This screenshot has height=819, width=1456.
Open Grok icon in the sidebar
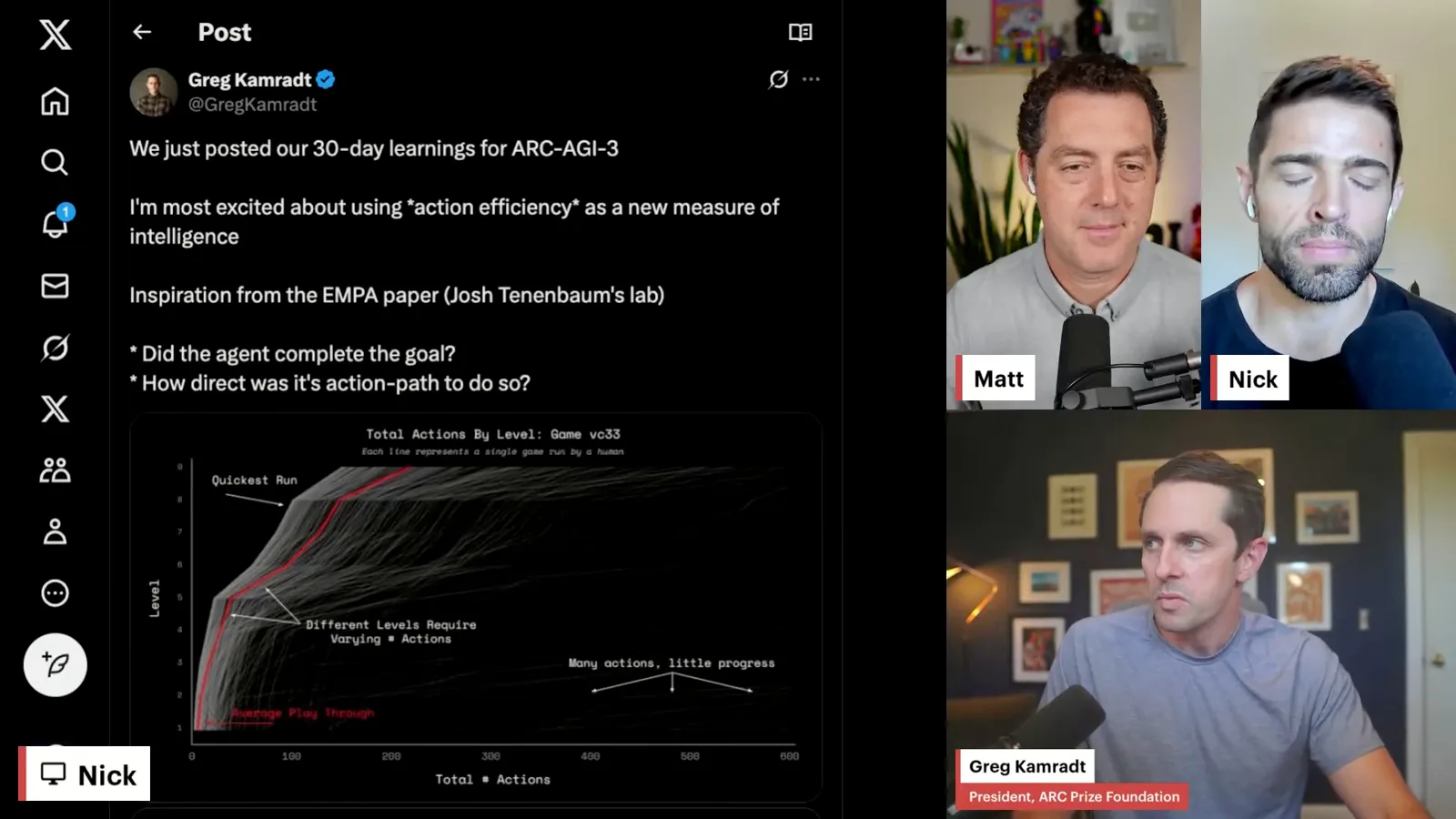(x=55, y=348)
